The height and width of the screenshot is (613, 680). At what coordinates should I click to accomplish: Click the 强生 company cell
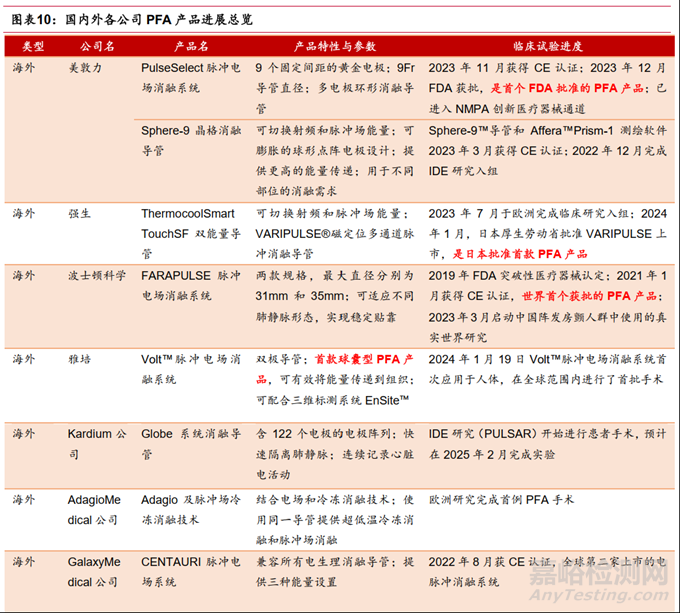[80, 213]
